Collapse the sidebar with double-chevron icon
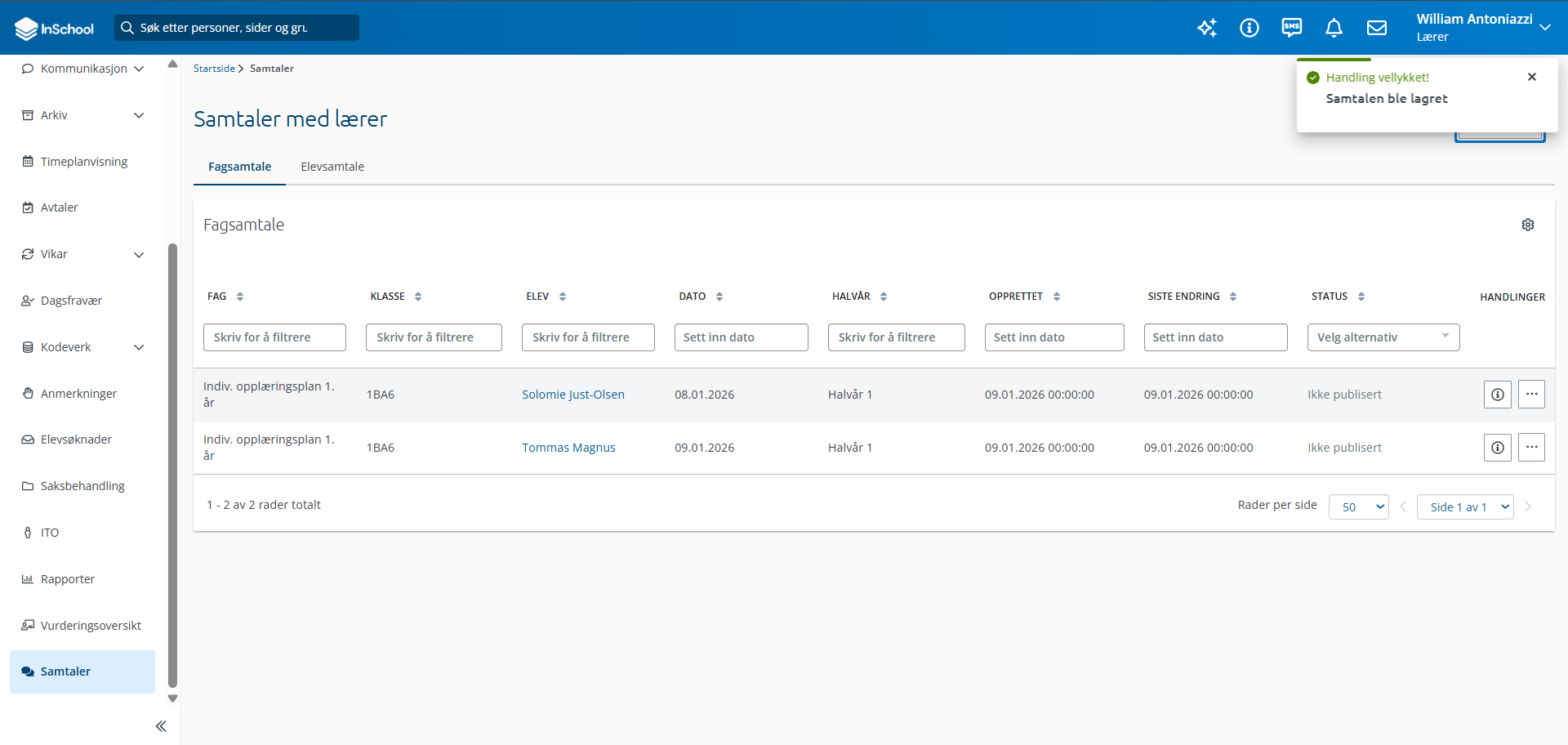Viewport: 1568px width, 745px height. 161,726
